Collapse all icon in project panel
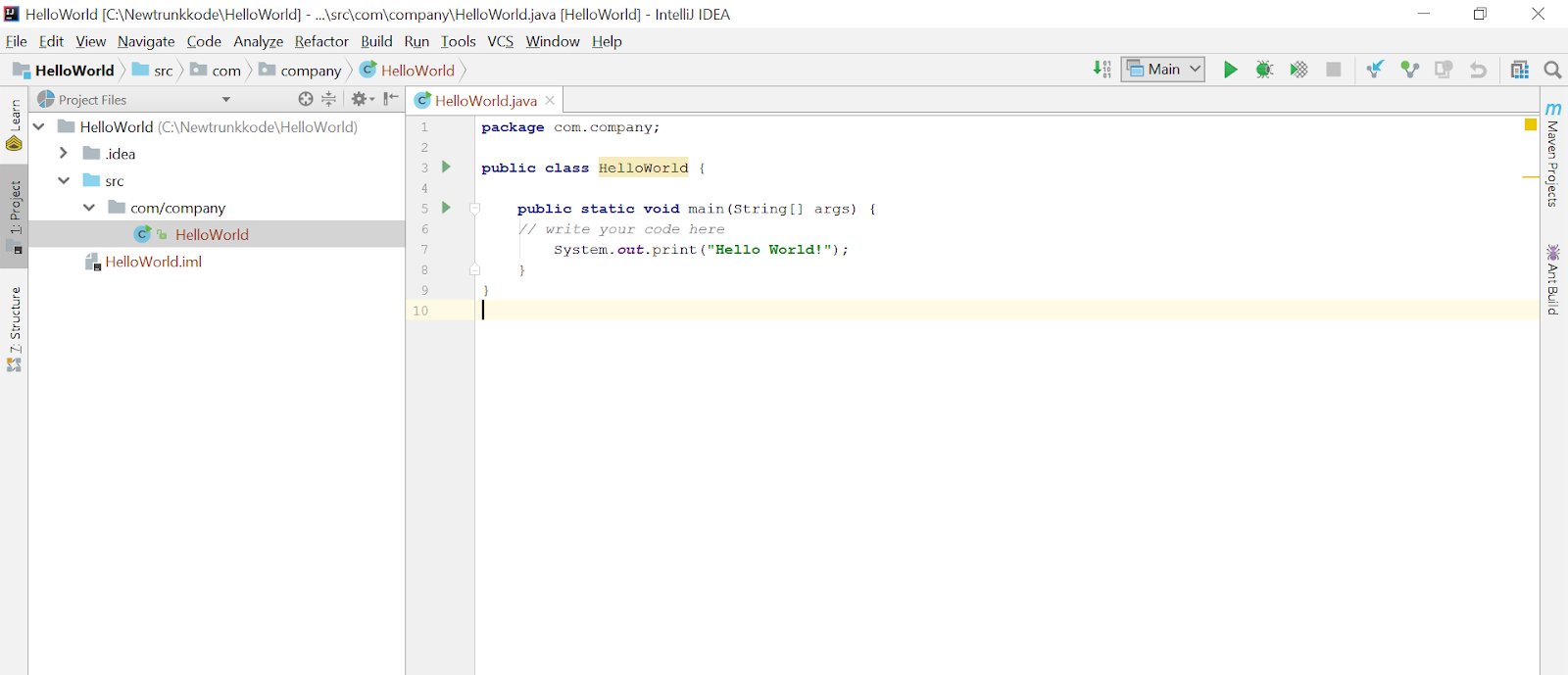Screen dimensions: 1568x675 point(328,99)
